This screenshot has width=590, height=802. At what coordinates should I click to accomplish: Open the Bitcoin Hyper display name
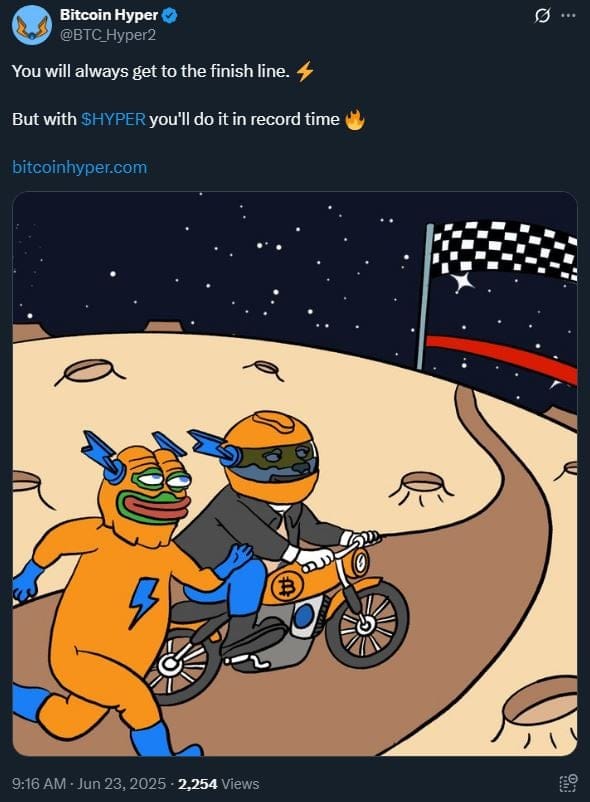coord(108,15)
